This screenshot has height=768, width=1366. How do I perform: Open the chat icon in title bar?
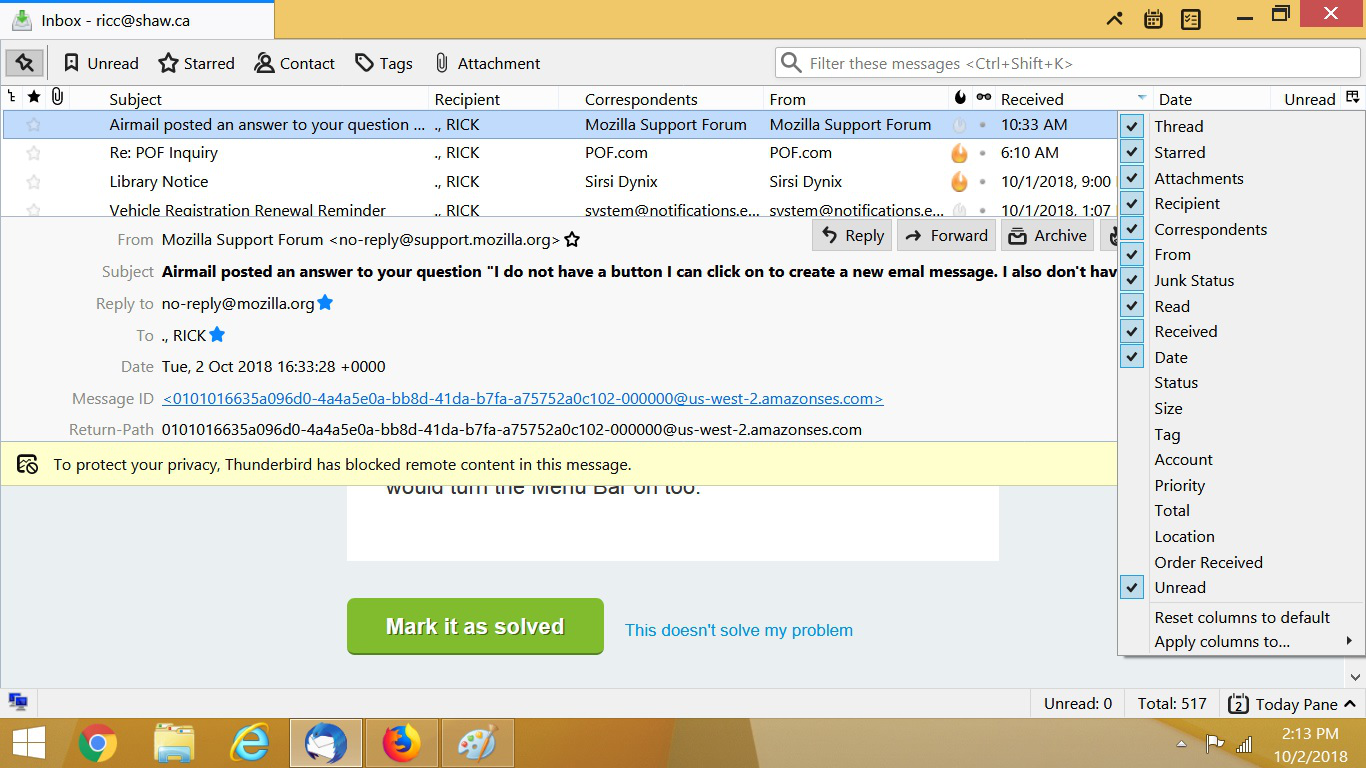[x=1115, y=19]
